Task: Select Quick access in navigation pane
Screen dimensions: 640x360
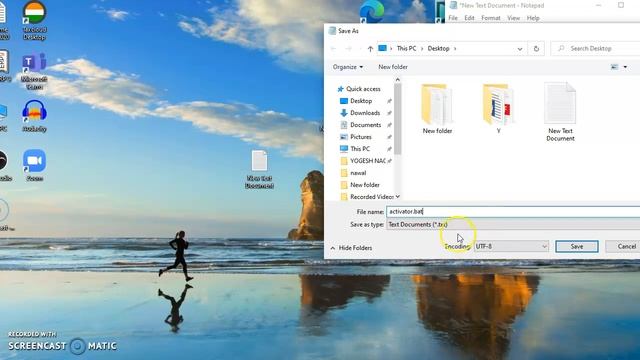Action: 359,89
